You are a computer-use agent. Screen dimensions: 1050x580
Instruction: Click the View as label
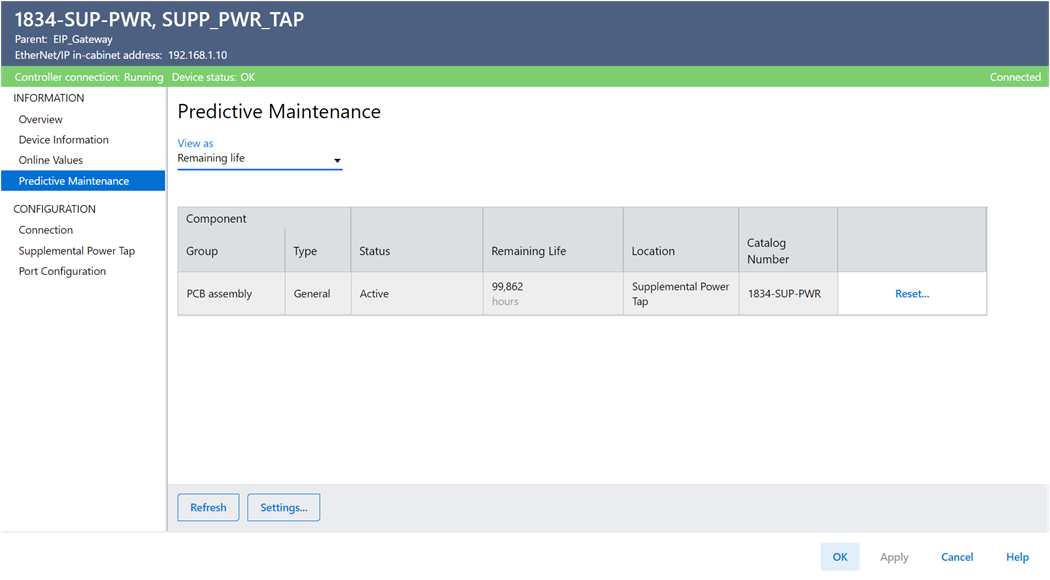coord(195,143)
